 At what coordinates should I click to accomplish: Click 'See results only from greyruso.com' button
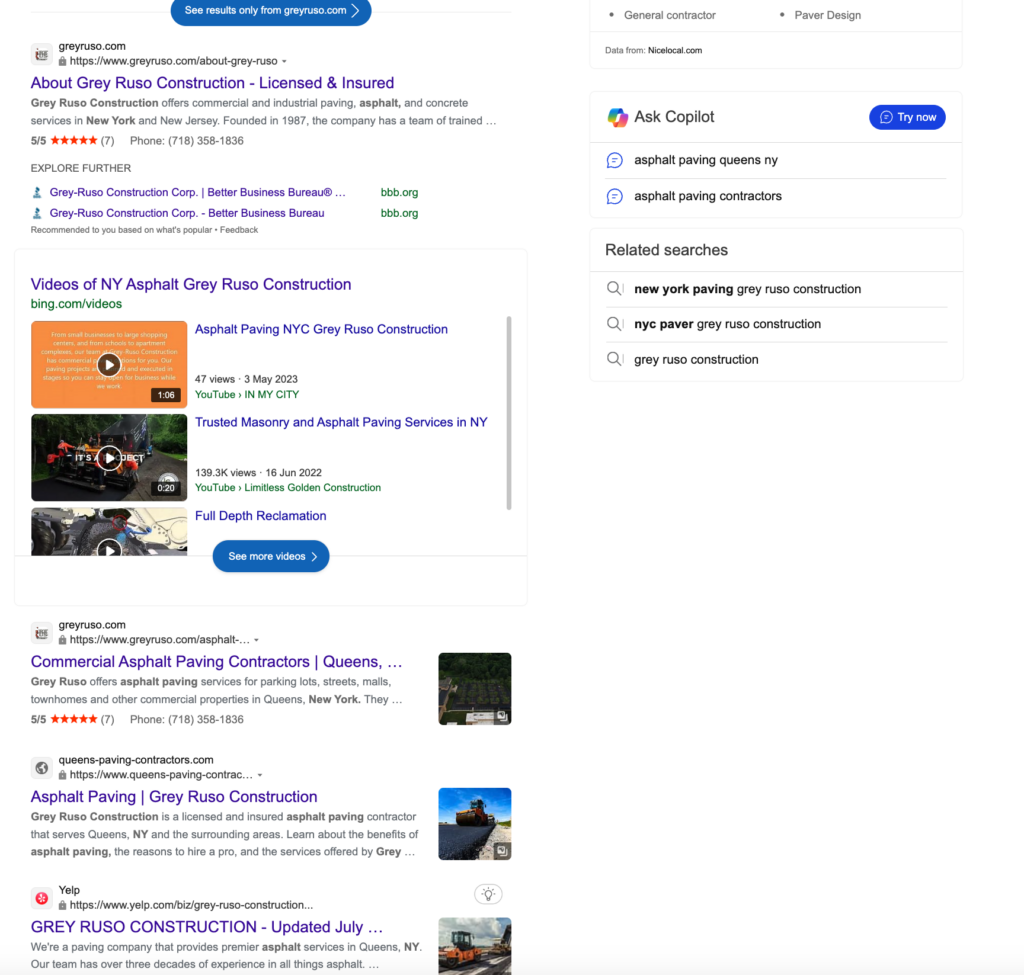pos(271,10)
